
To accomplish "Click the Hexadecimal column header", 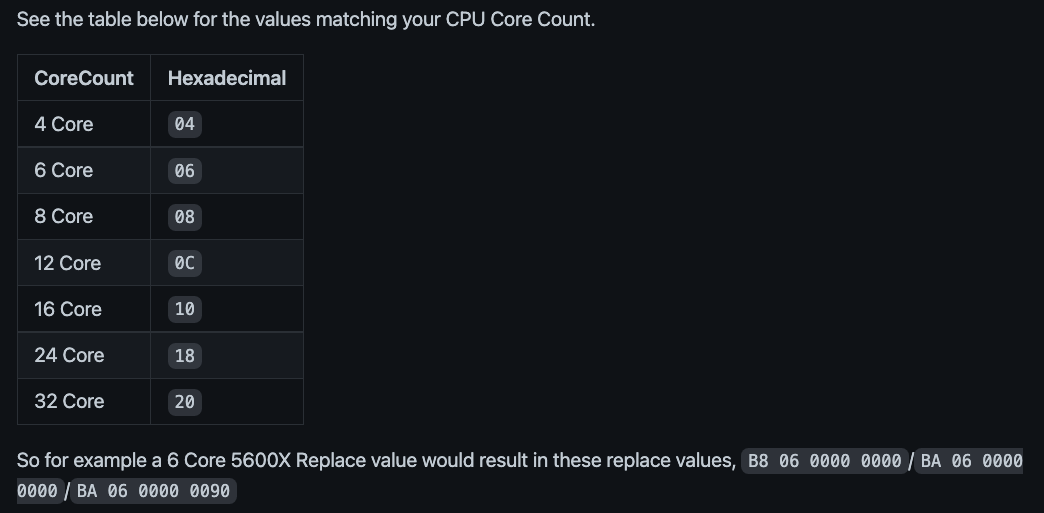I will (x=227, y=78).
